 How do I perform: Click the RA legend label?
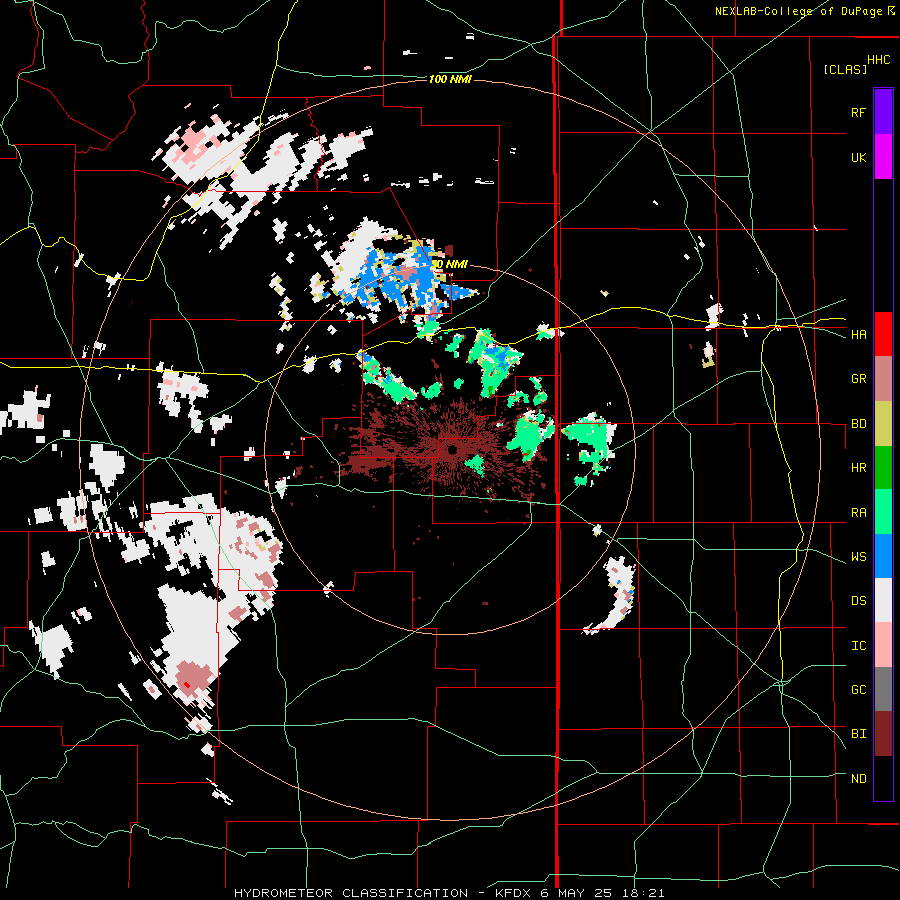(858, 513)
